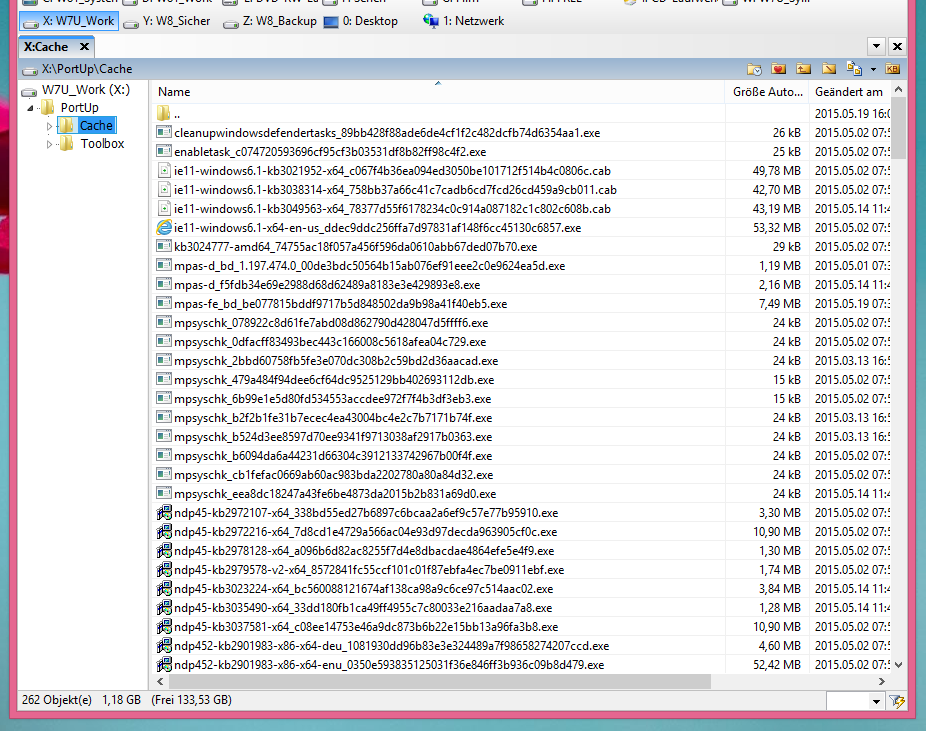Screen dimensions: 926x731
Task: Collapse the PortUp tree node
Action: pyautogui.click(x=30, y=108)
